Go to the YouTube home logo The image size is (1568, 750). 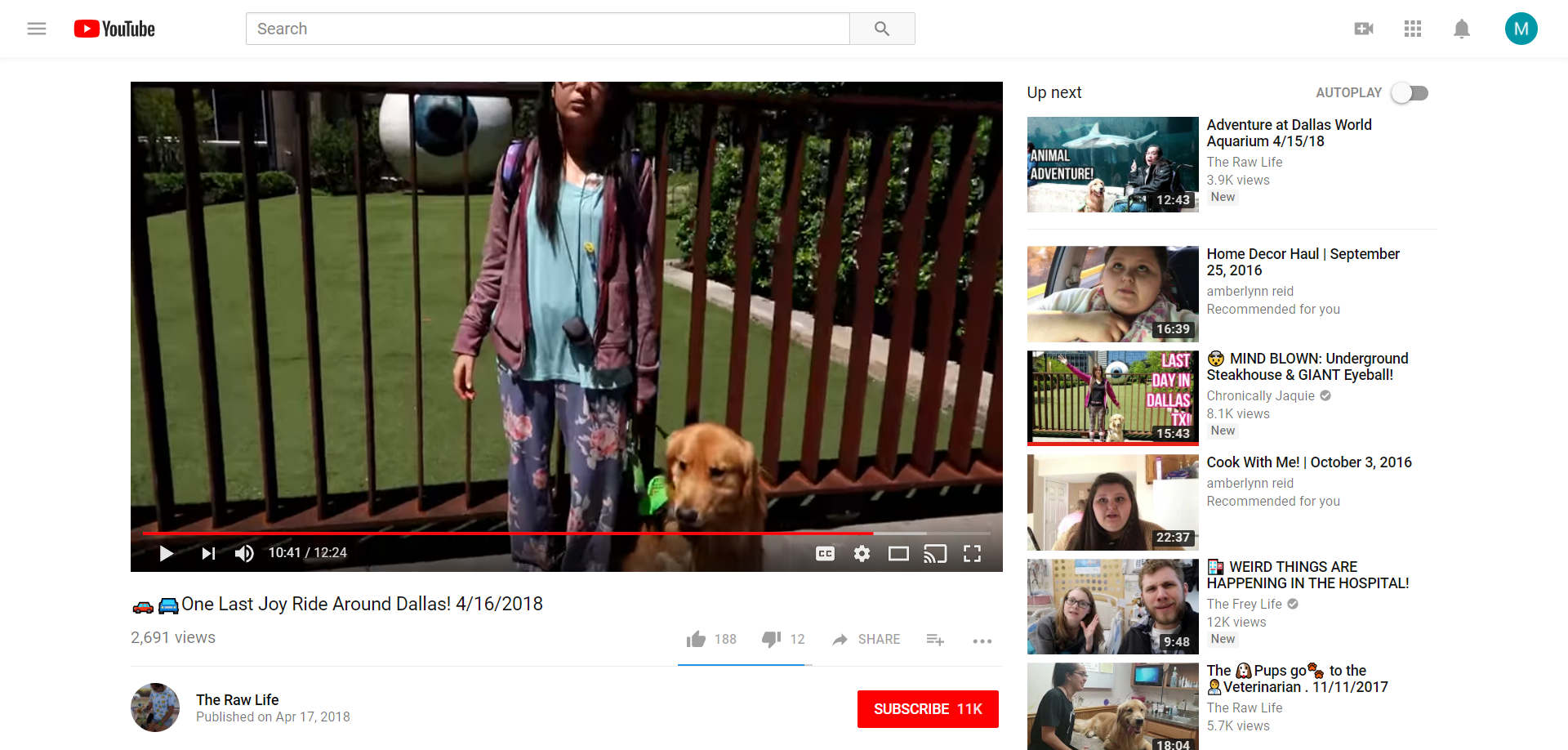(x=114, y=29)
